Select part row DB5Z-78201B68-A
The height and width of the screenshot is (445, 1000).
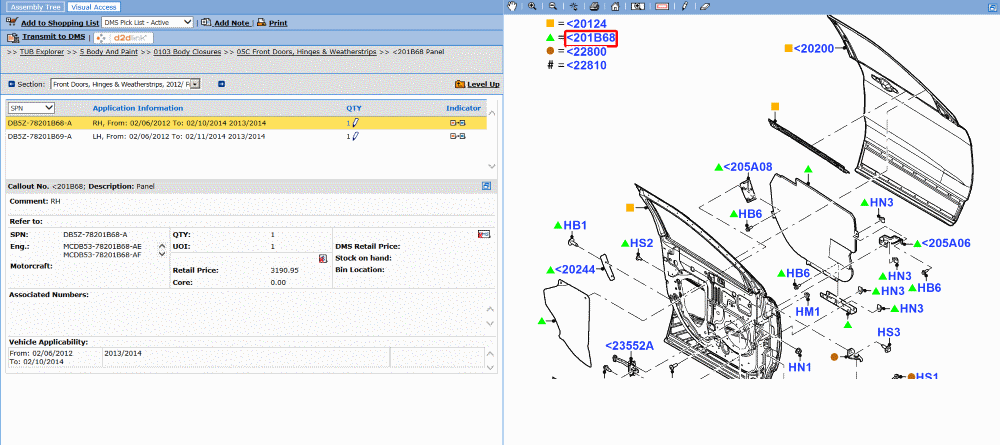246,122
